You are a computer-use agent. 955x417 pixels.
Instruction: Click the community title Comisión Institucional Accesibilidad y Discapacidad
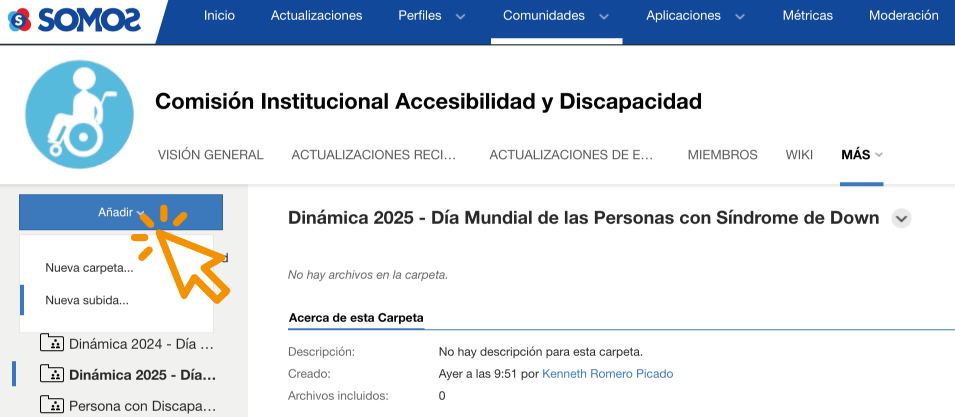click(428, 101)
